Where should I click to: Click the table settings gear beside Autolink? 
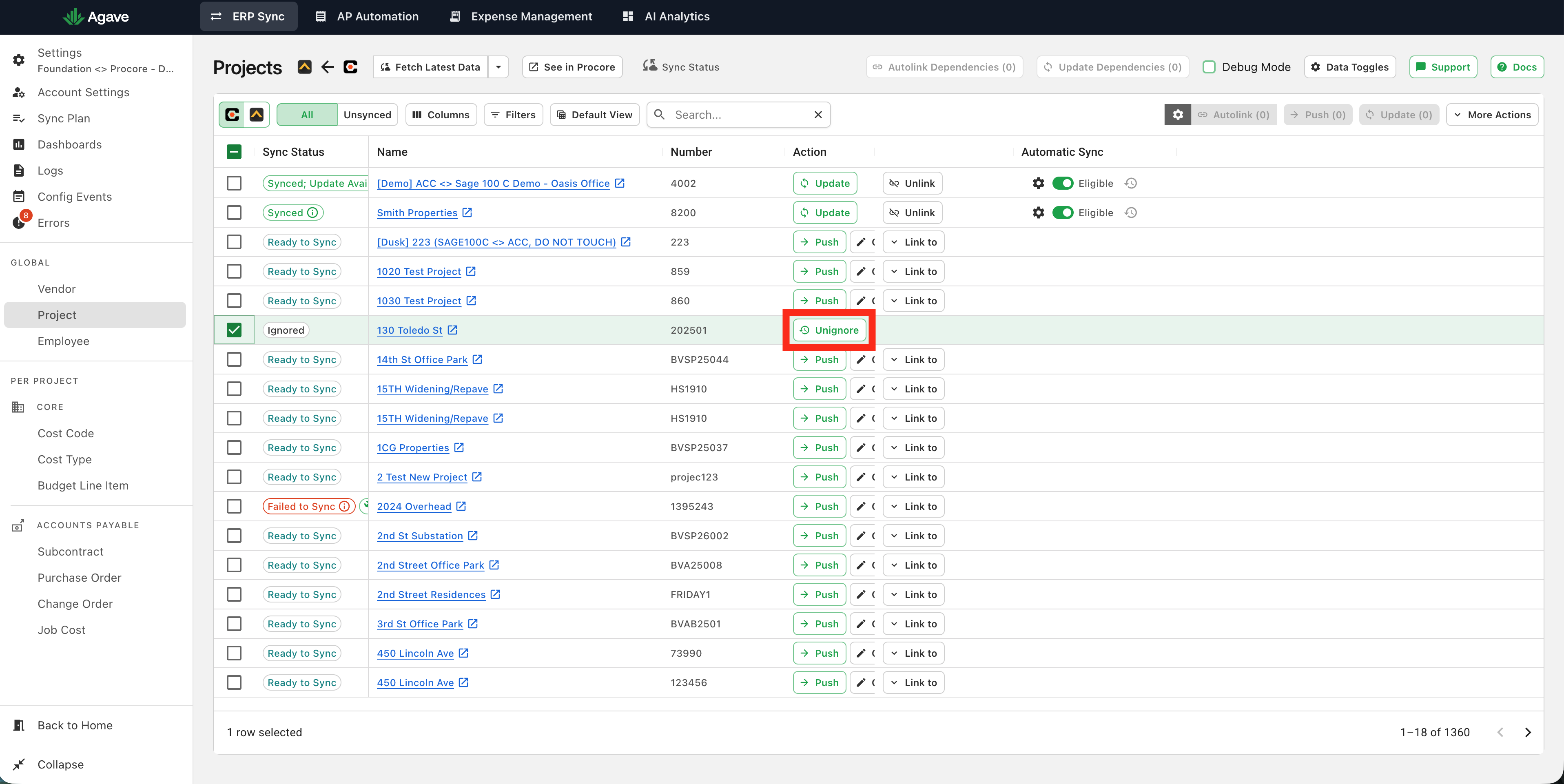(1177, 115)
